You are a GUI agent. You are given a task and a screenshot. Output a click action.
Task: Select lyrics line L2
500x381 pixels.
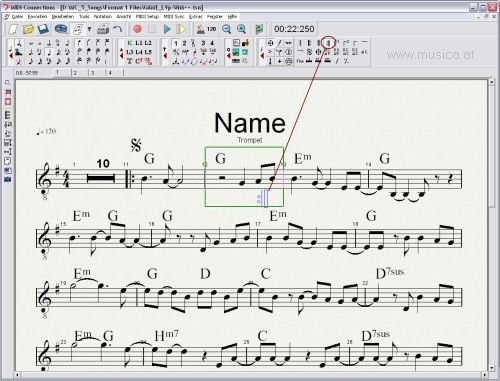[148, 43]
